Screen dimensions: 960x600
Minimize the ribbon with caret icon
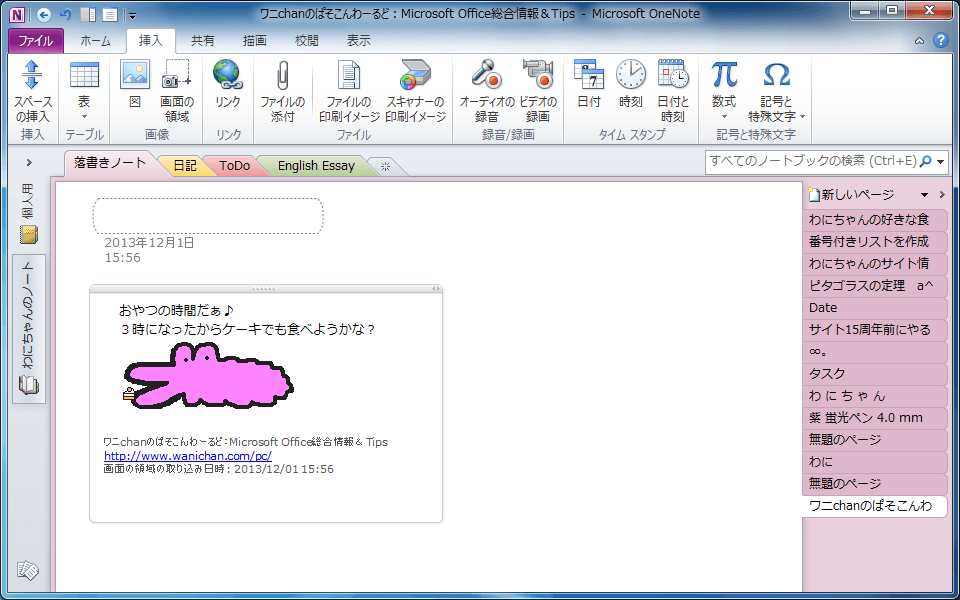point(919,41)
